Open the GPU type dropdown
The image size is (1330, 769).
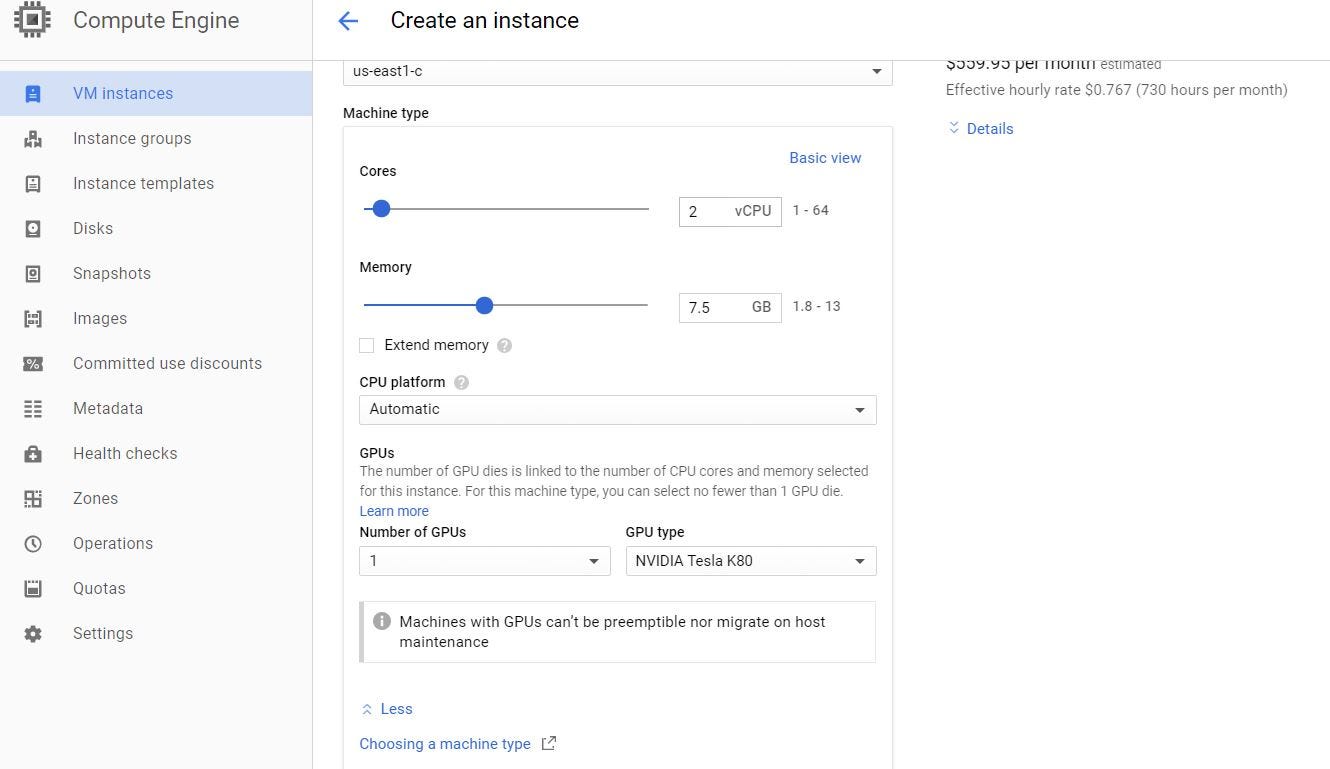coord(750,561)
